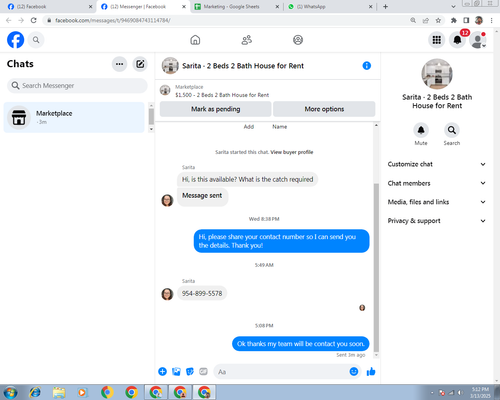This screenshot has width=500, height=400.
Task: Click the conversation information icon
Action: click(x=367, y=66)
